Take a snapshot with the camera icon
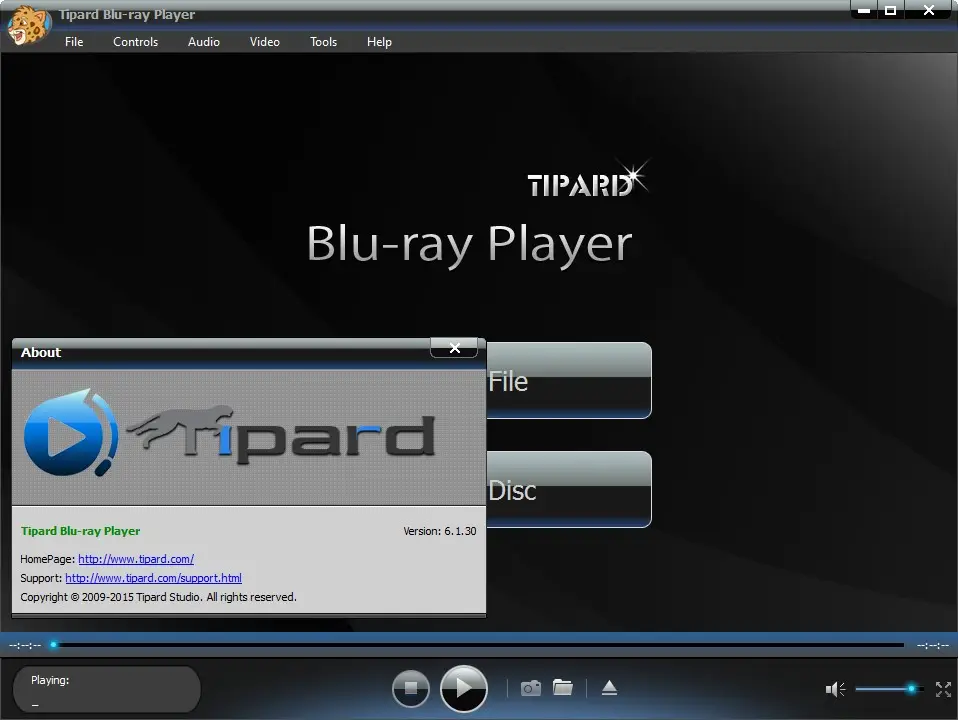958x720 pixels. point(530,688)
